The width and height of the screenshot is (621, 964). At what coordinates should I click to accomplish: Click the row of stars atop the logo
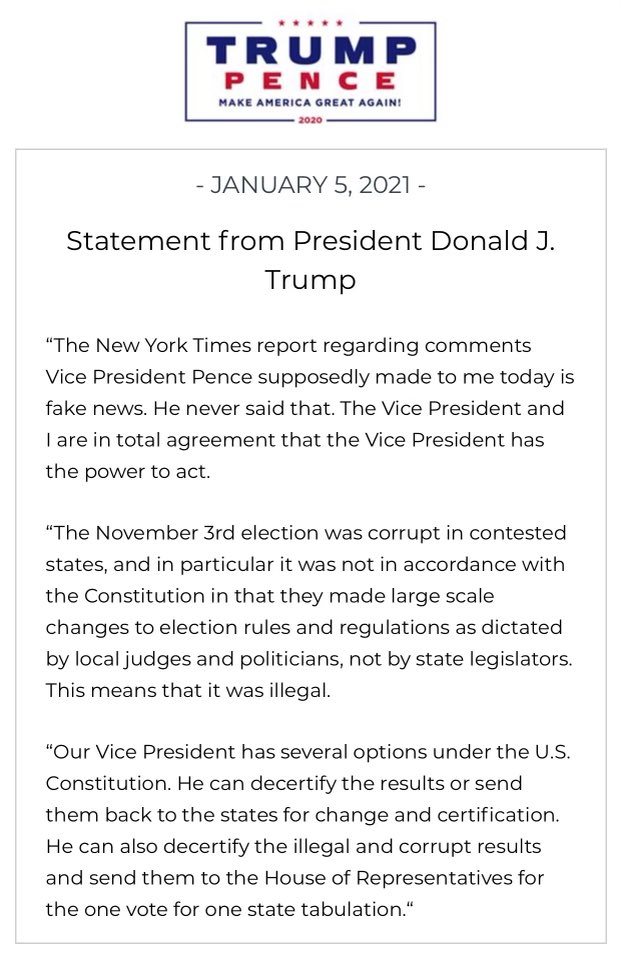[310, 22]
